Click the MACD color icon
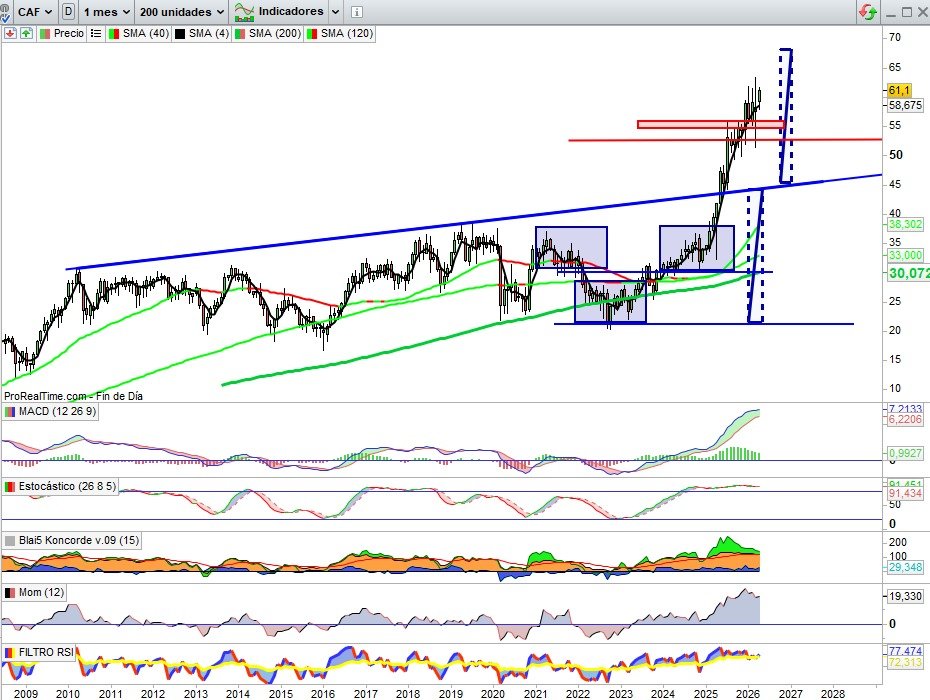The image size is (930, 700). coord(10,412)
